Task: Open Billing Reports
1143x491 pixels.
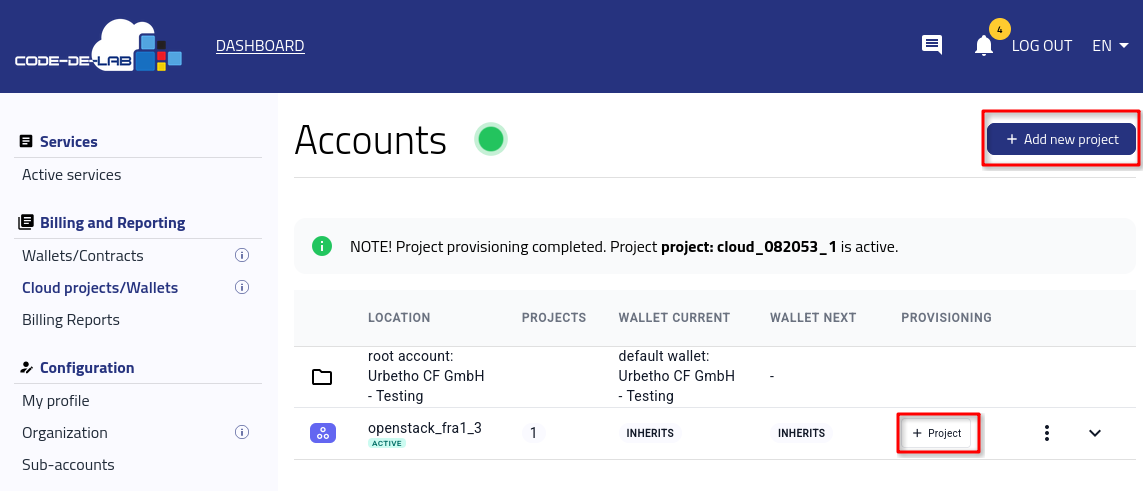Action: [x=71, y=320]
